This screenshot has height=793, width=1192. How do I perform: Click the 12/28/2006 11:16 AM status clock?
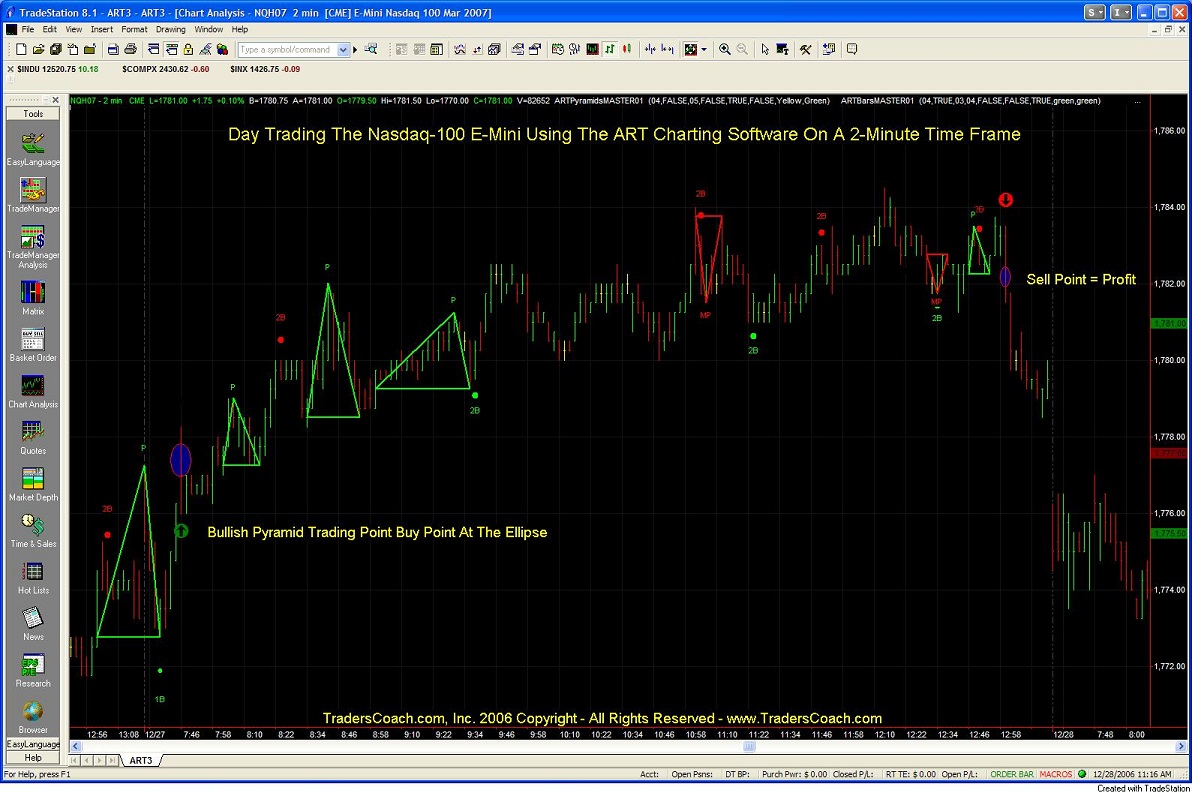pyautogui.click(x=1132, y=774)
